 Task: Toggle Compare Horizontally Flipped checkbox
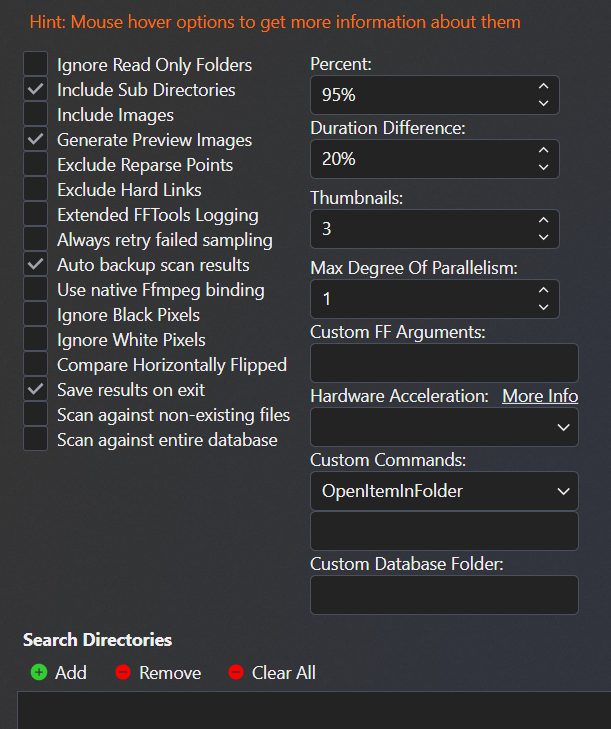coord(36,365)
